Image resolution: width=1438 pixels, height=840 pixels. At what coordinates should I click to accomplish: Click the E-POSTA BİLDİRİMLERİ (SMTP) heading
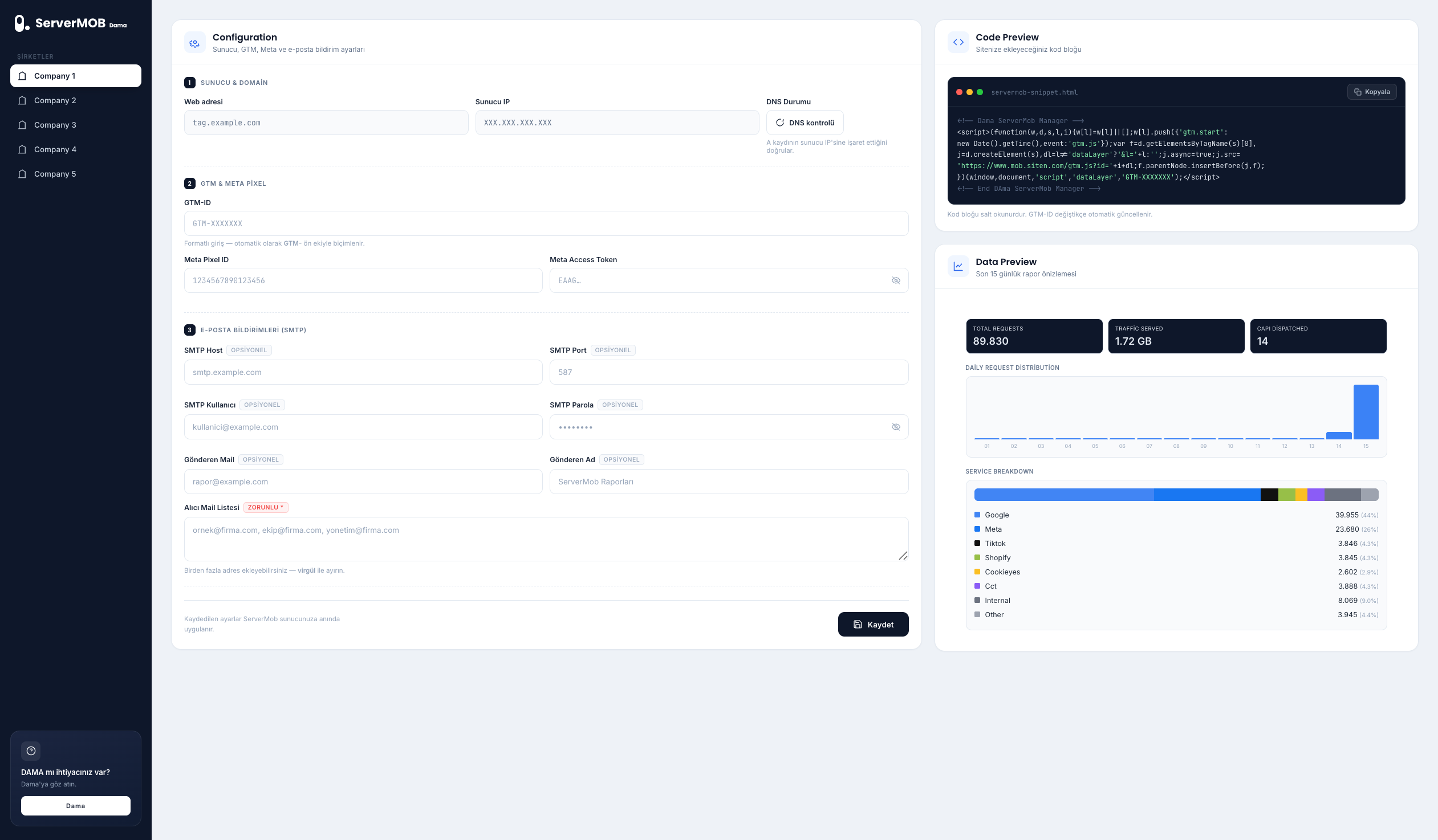tap(253, 330)
